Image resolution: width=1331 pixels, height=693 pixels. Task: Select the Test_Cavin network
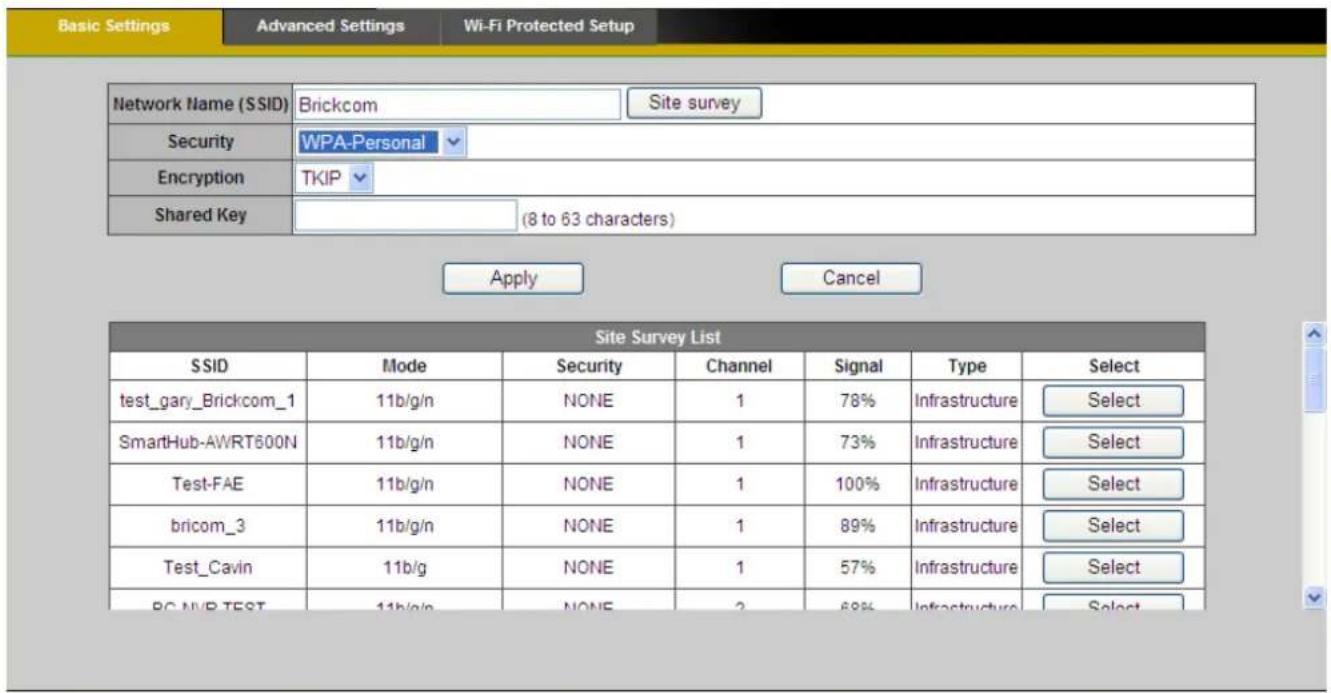click(1113, 568)
